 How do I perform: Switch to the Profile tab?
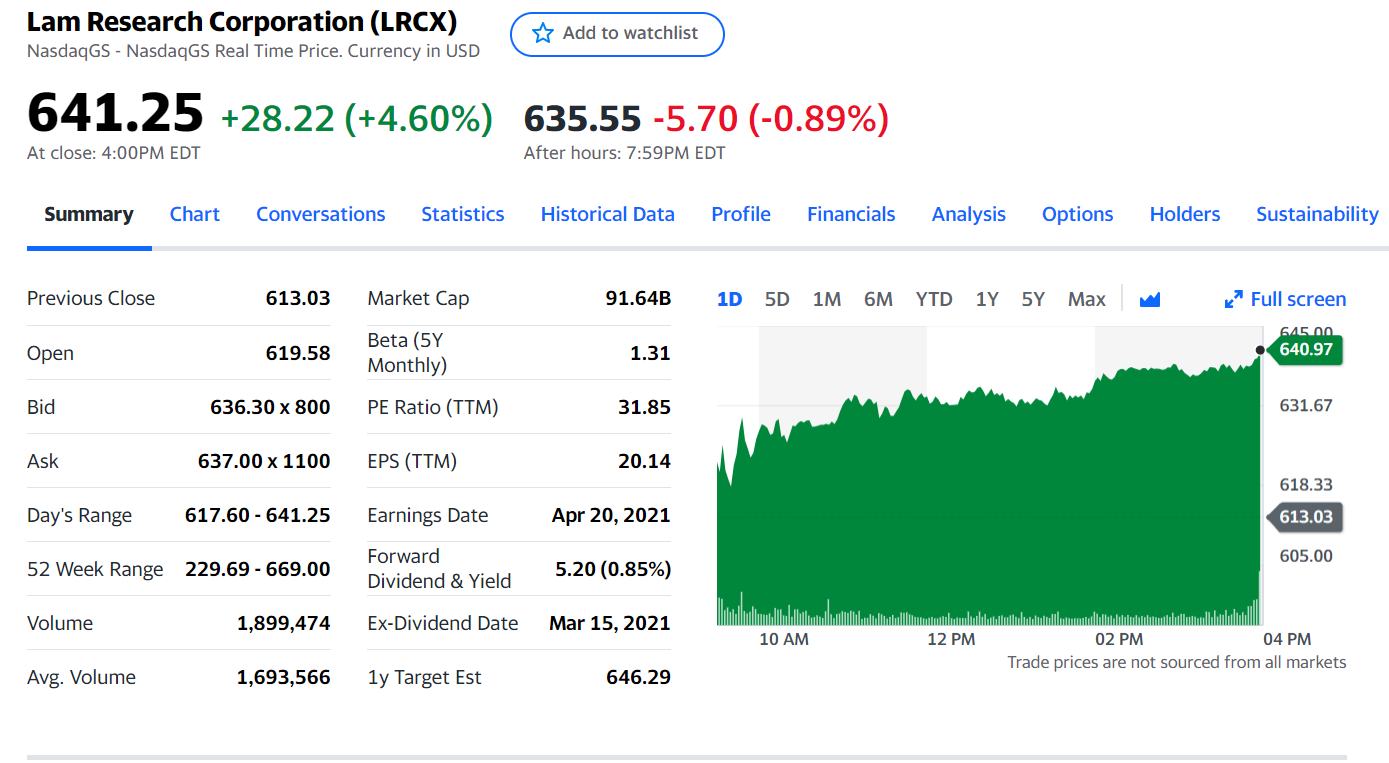(x=741, y=214)
